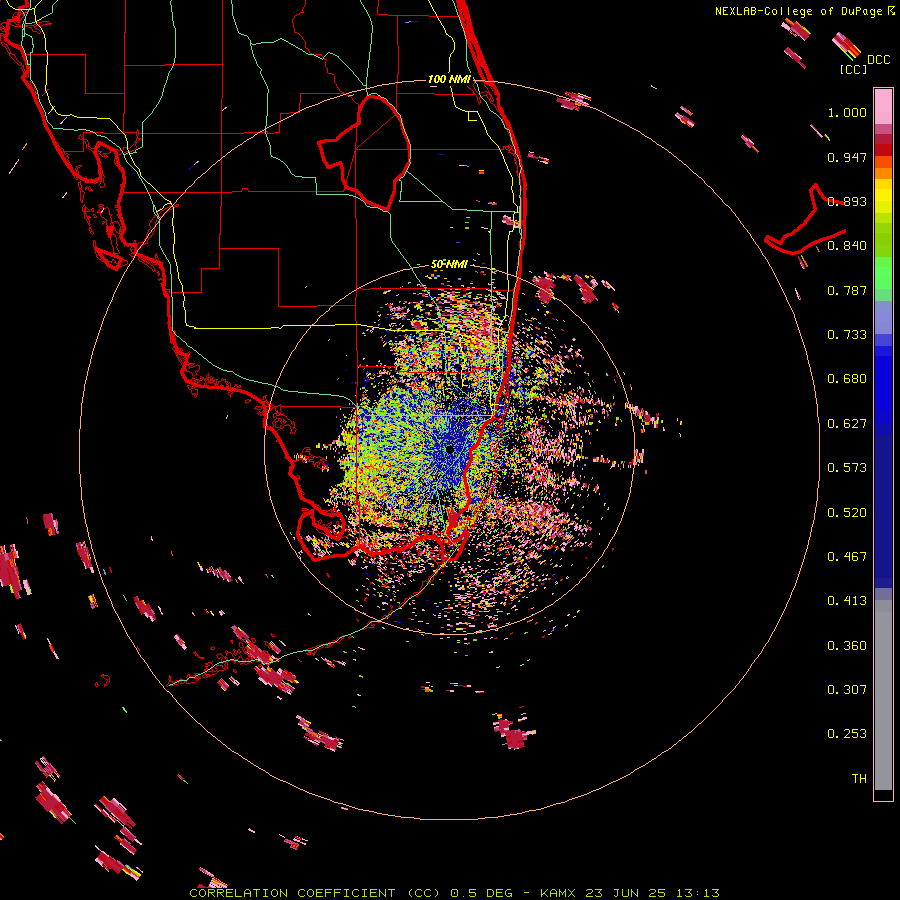Click the 0.893 color scale value
Viewport: 900px width, 900px height.
point(847,201)
